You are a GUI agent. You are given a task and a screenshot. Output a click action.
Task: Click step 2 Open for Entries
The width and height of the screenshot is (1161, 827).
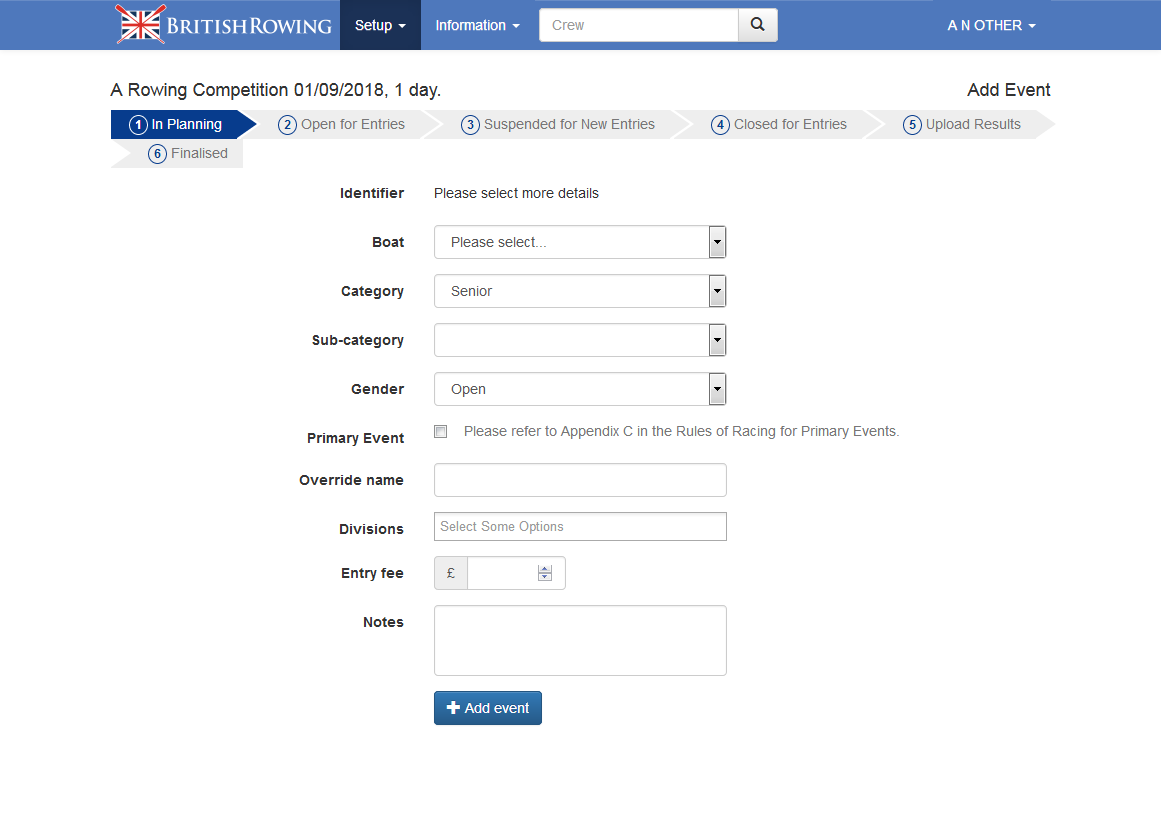click(342, 125)
